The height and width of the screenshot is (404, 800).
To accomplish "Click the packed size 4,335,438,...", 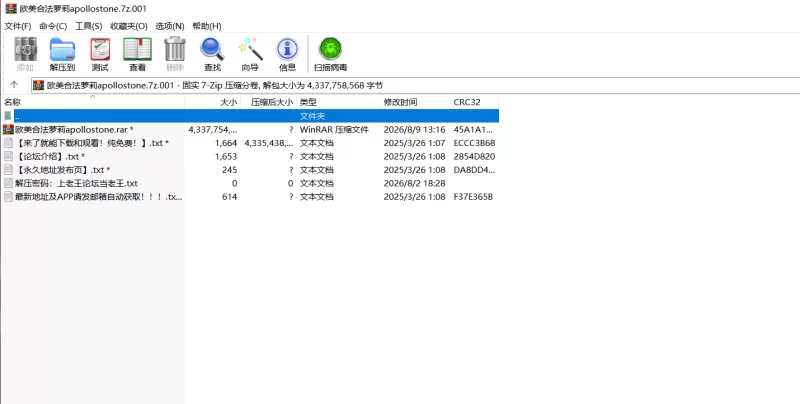I will (269, 143).
